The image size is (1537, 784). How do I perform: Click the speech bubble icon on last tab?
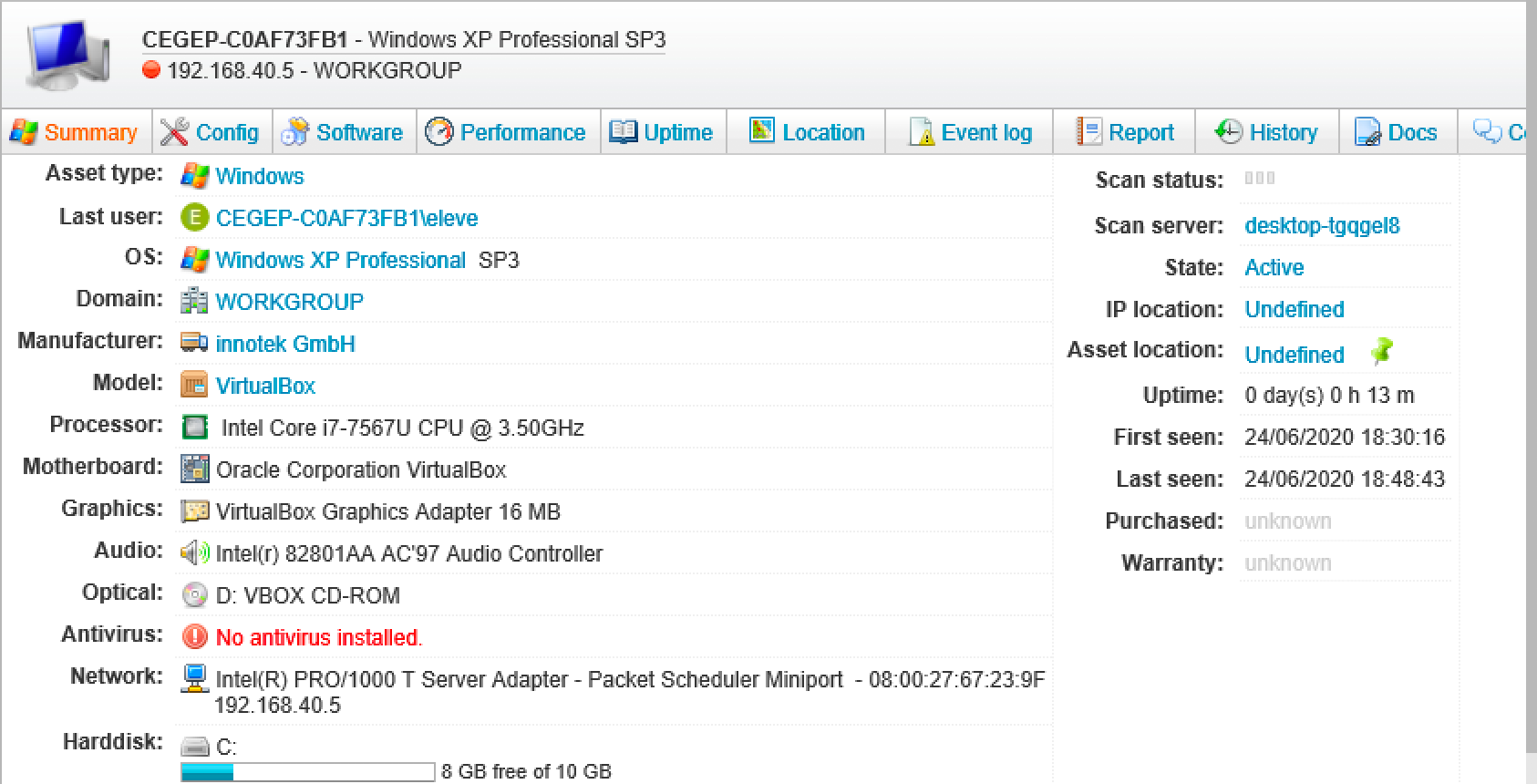pyautogui.click(x=1488, y=132)
